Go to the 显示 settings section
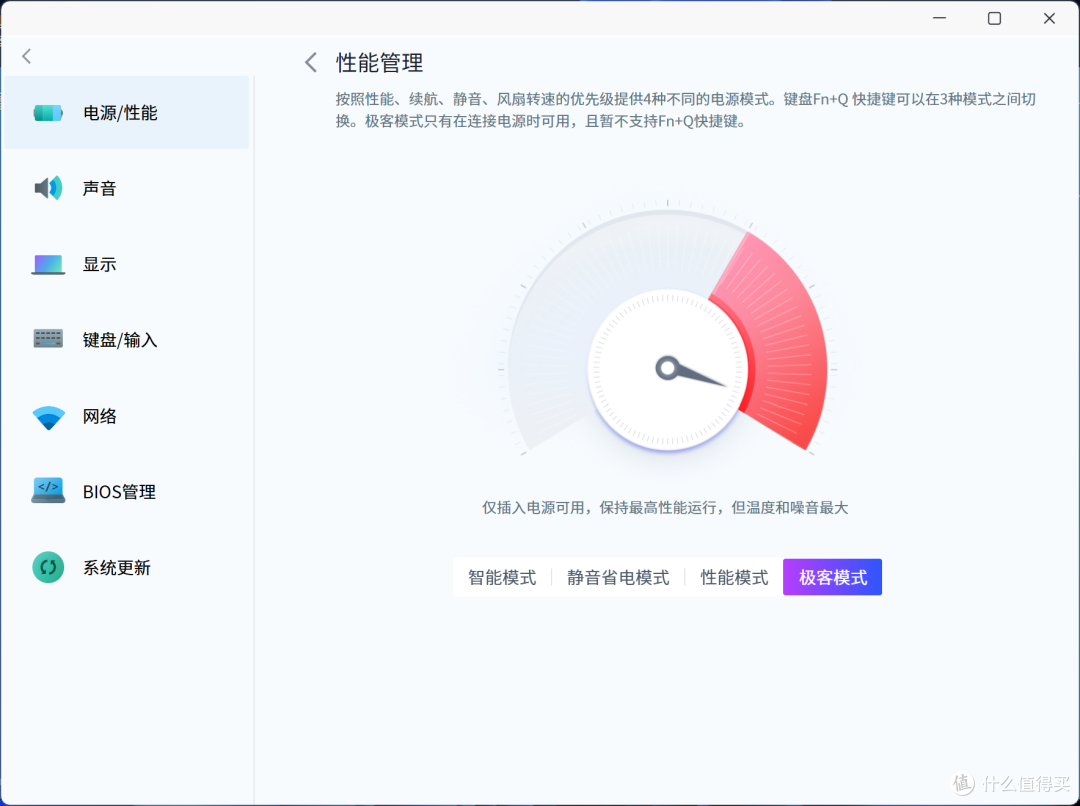The width and height of the screenshot is (1080, 806). click(x=127, y=264)
